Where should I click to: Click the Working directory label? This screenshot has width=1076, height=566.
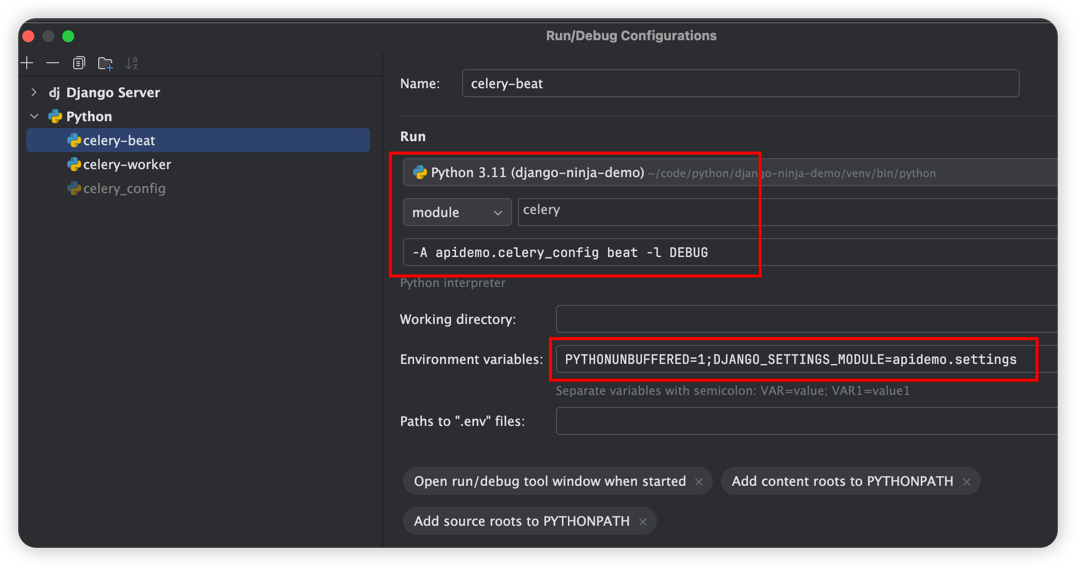tap(458, 319)
